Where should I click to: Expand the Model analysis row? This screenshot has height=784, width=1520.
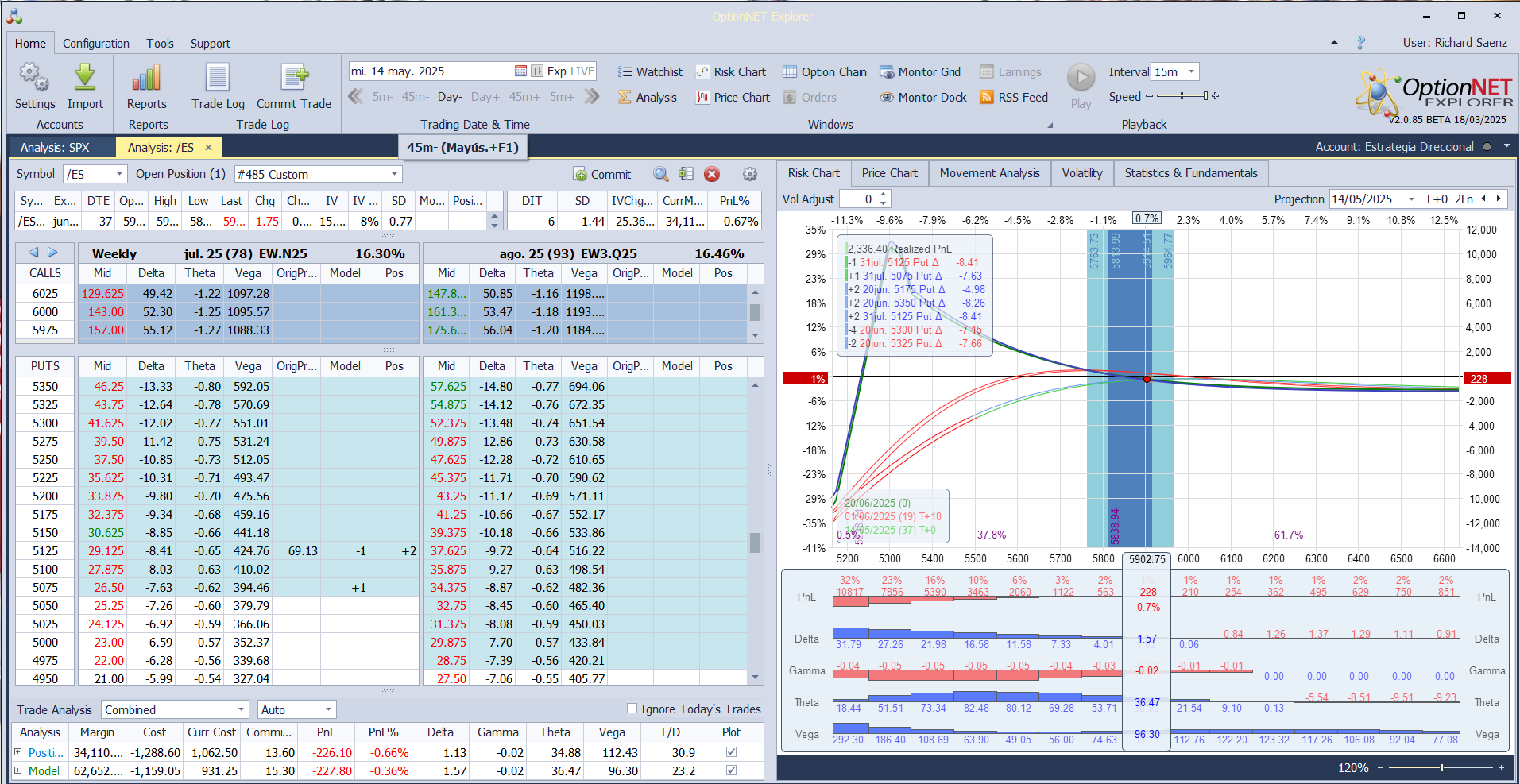(18, 770)
